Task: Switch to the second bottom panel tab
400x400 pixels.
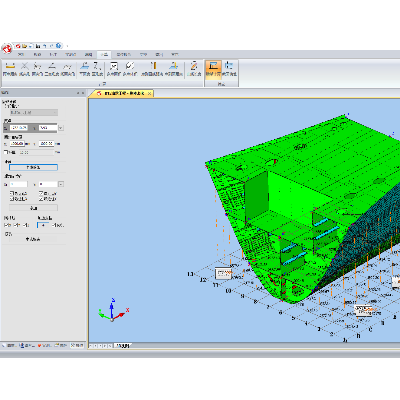Action: tap(27, 345)
